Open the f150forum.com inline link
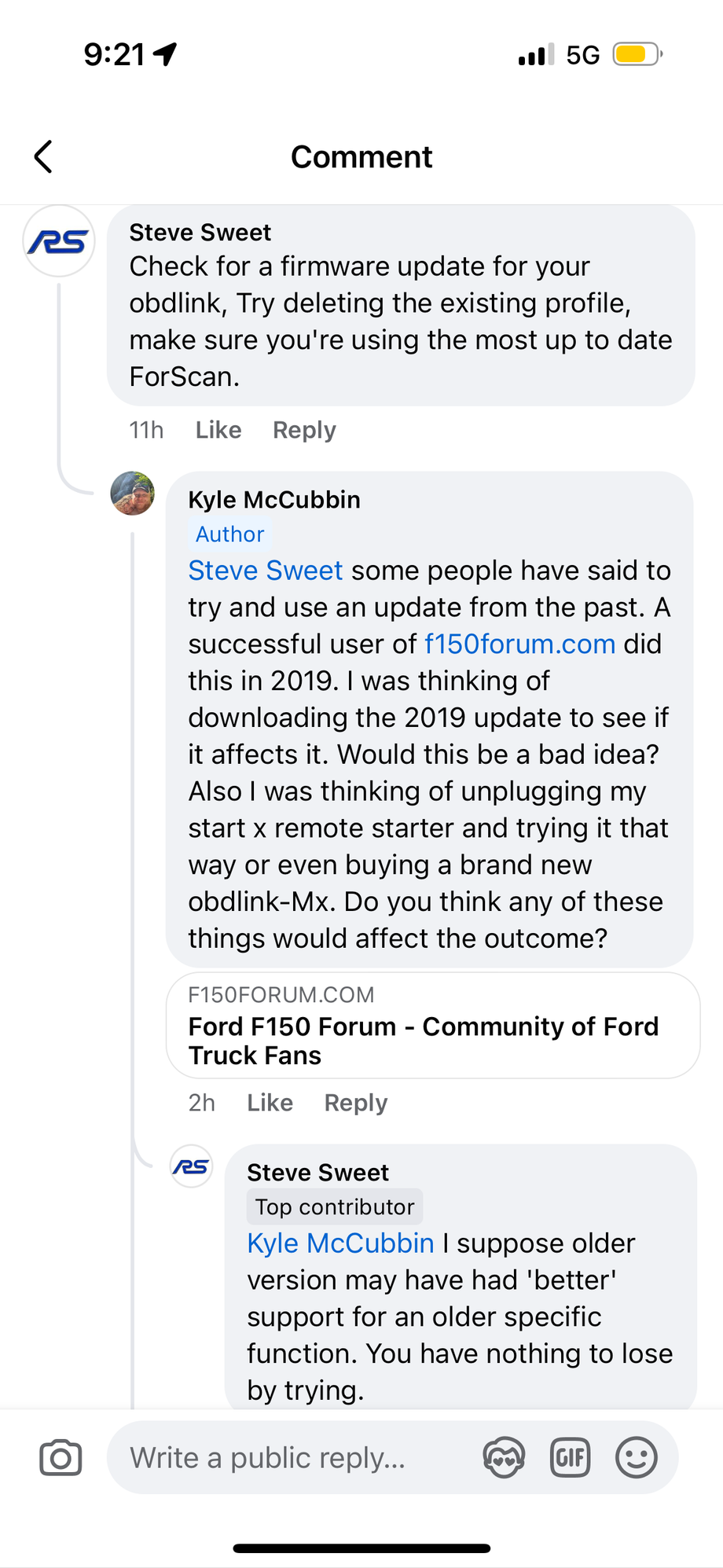723x1568 pixels. point(519,644)
